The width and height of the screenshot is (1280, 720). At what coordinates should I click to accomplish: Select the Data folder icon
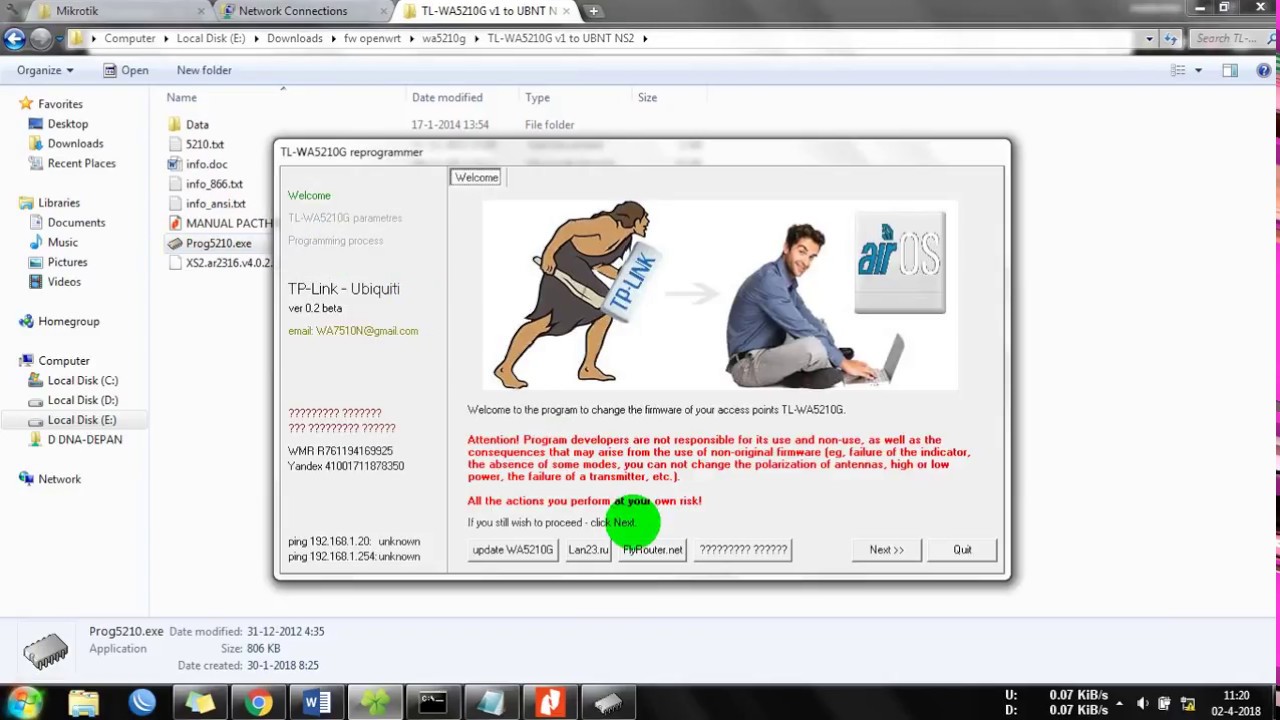175,125
